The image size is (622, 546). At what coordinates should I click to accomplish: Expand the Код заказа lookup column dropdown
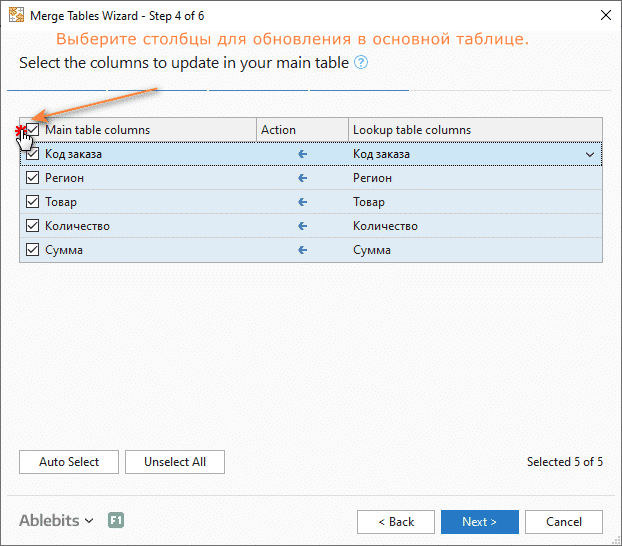590,154
